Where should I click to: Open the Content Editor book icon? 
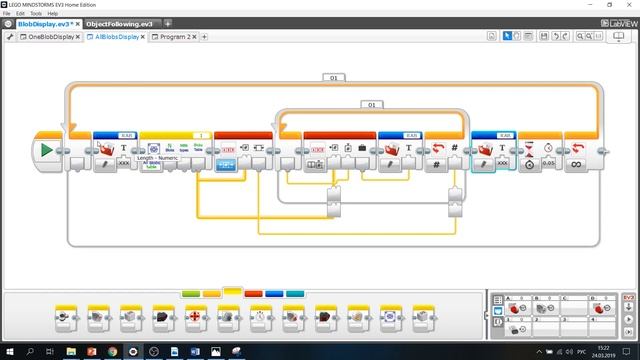(x=619, y=36)
